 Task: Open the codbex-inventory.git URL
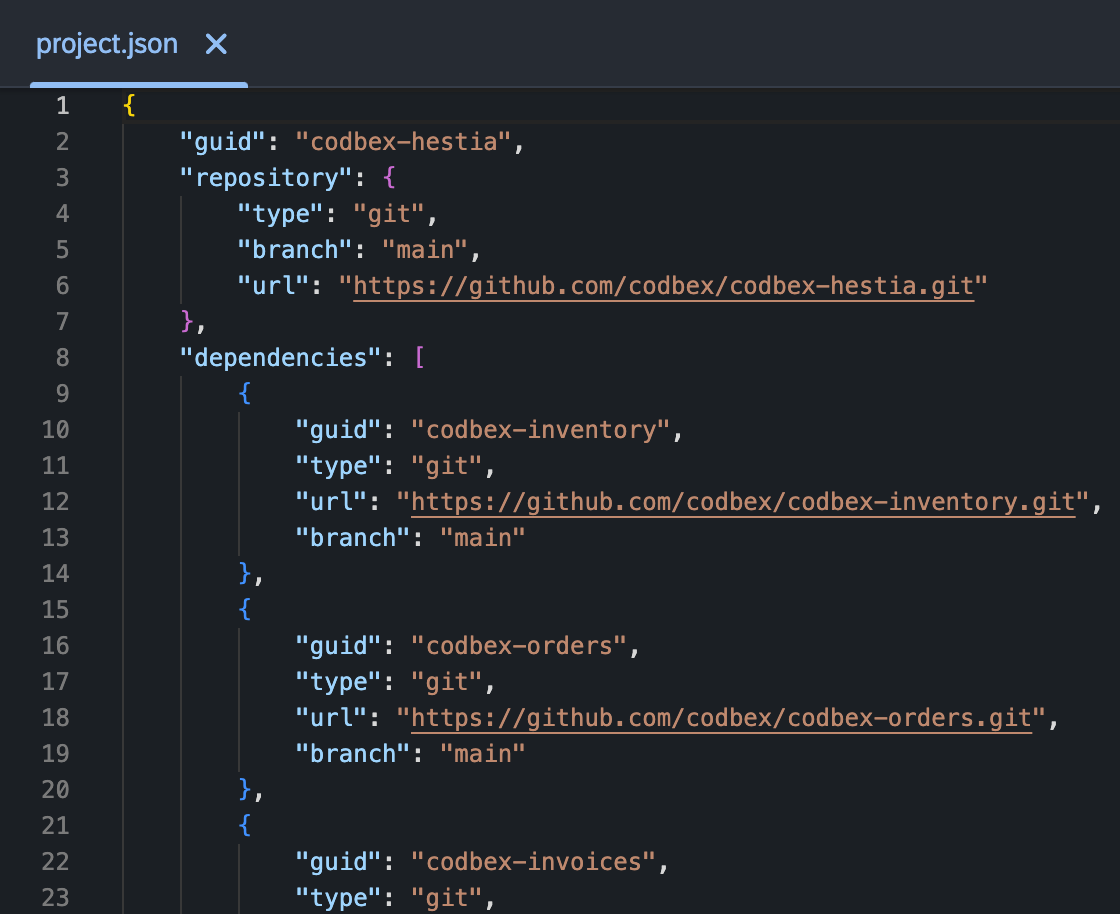point(744,502)
